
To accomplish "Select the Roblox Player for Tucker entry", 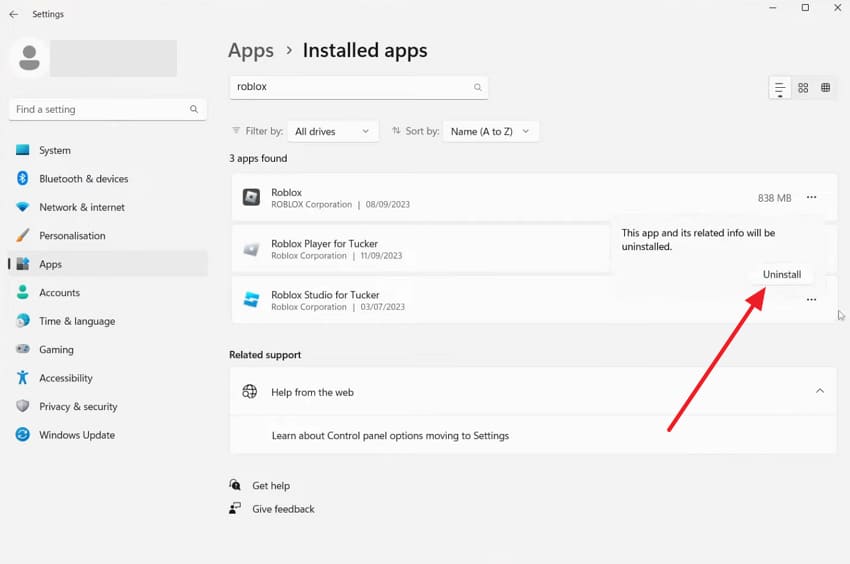I will pos(420,249).
